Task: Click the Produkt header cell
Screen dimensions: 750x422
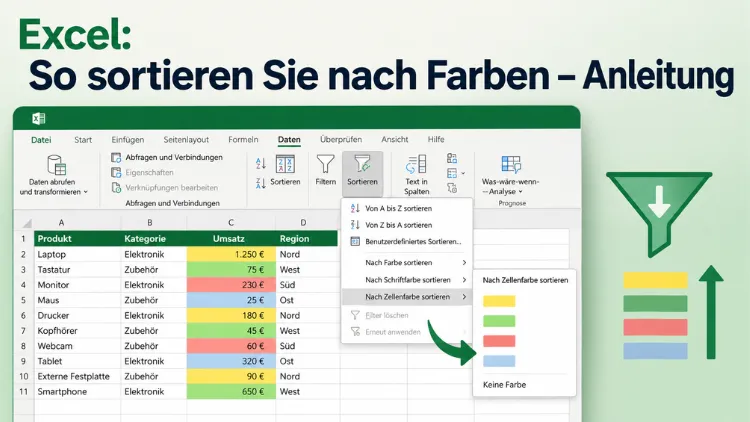Action: click(x=77, y=238)
